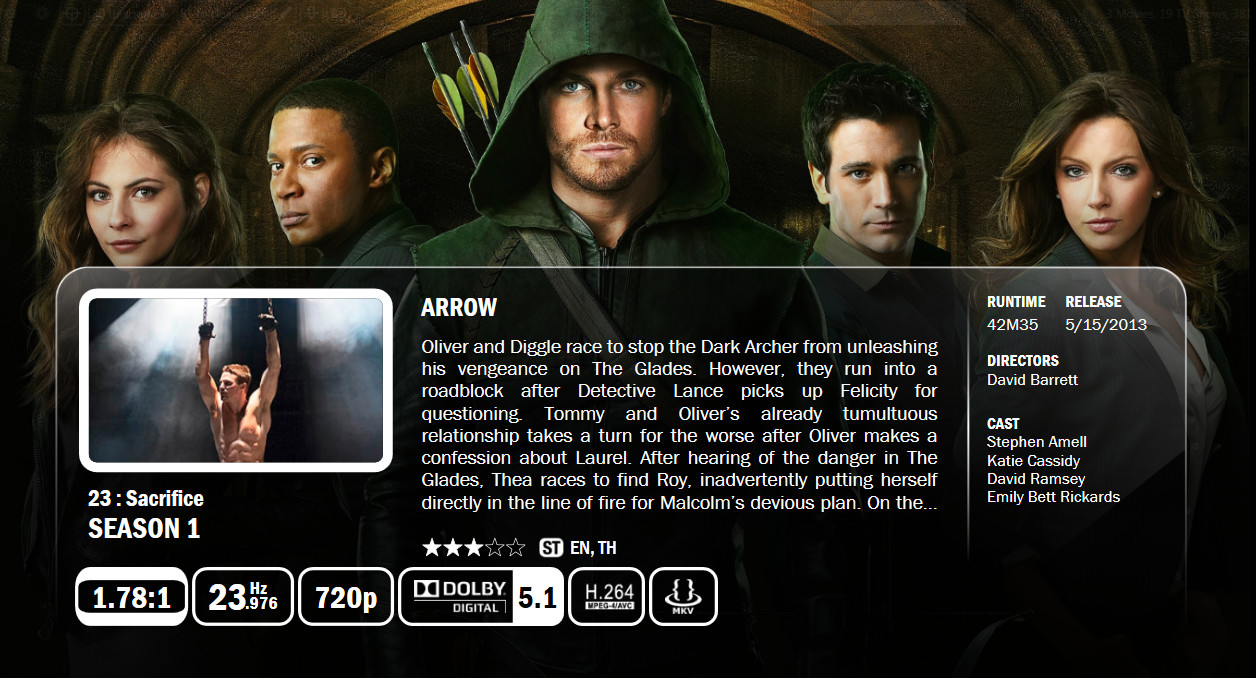The height and width of the screenshot is (678, 1256).
Task: Click the 23.976 Hz frame rate badge
Action: click(x=243, y=597)
